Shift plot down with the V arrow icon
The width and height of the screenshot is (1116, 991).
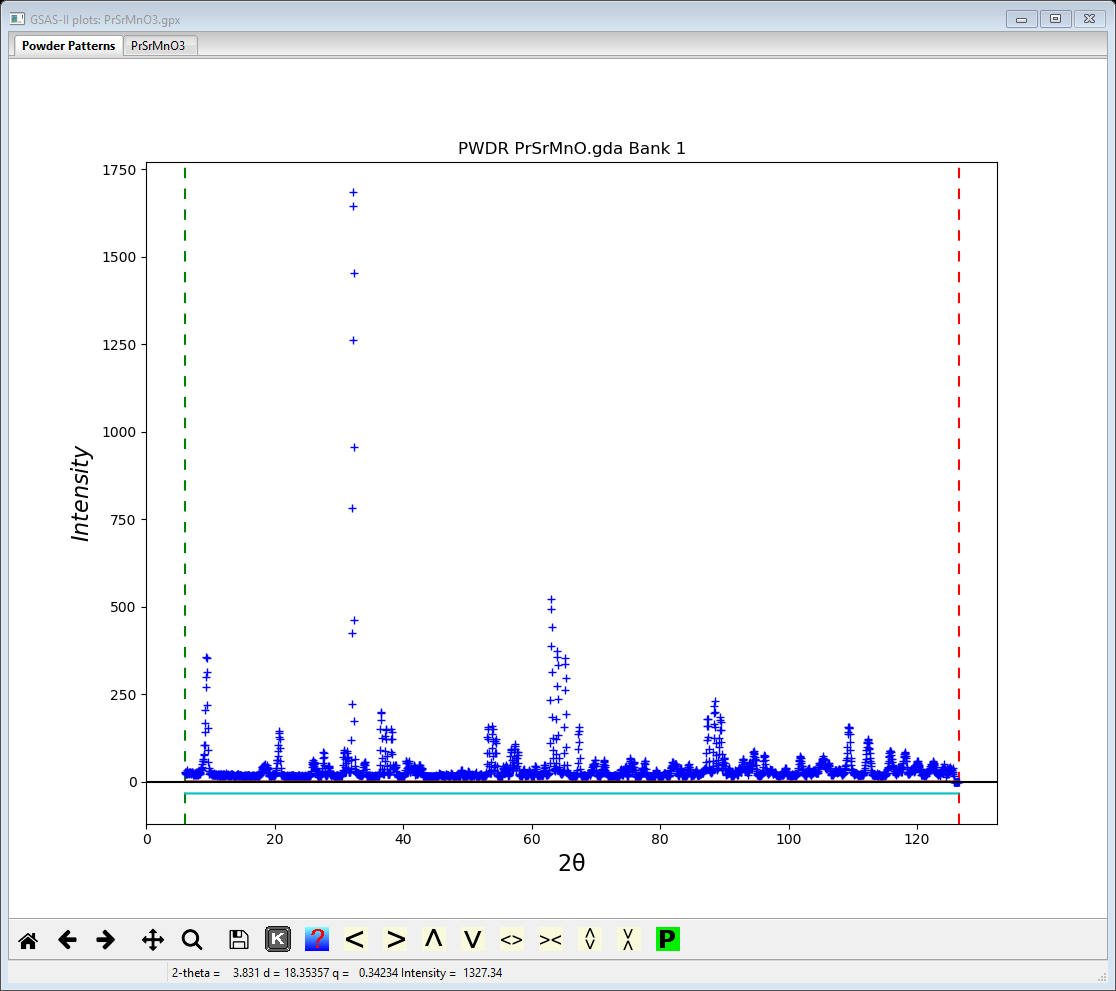tap(473, 940)
